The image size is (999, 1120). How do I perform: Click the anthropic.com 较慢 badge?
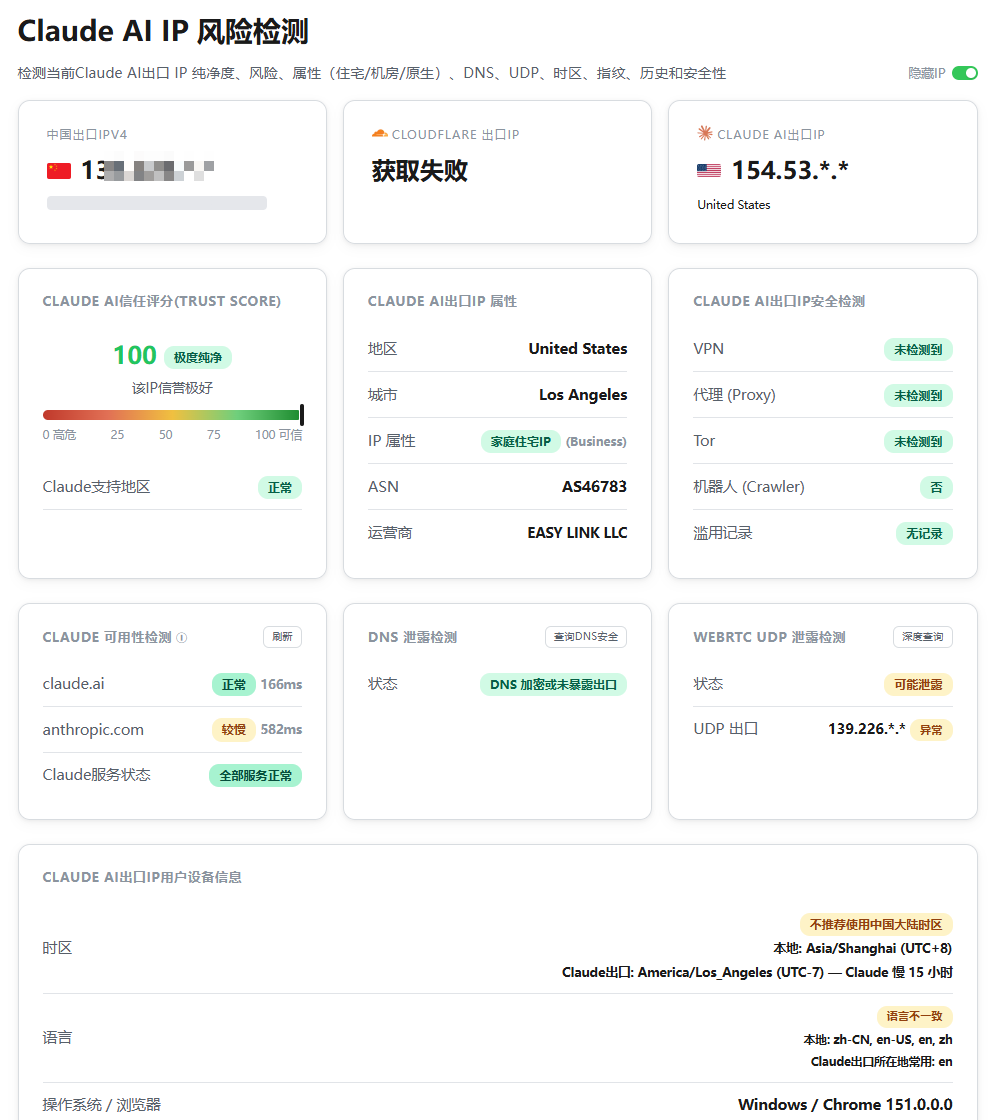(x=234, y=729)
